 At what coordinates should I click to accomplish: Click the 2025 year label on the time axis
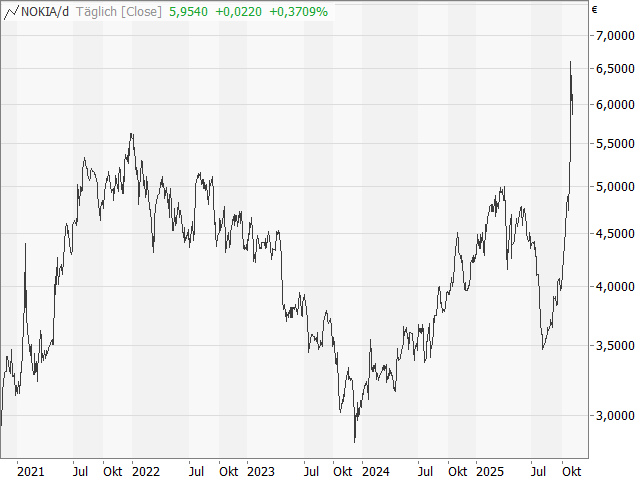coord(490,471)
